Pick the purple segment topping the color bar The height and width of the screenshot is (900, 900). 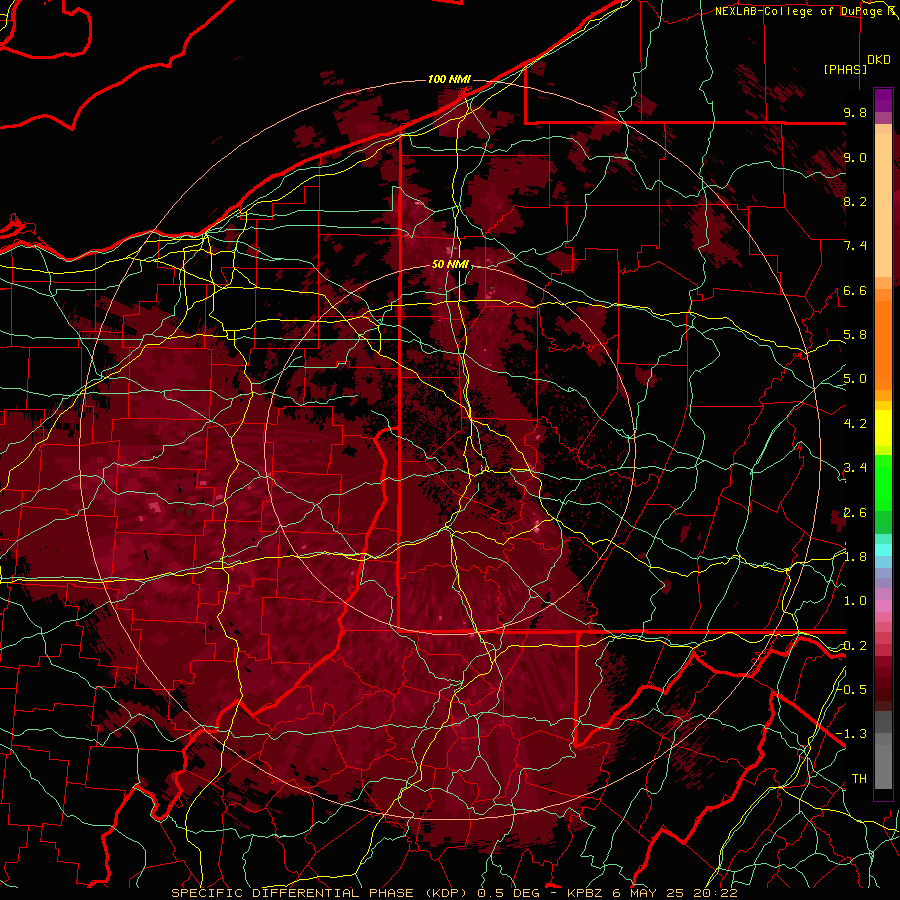point(883,100)
